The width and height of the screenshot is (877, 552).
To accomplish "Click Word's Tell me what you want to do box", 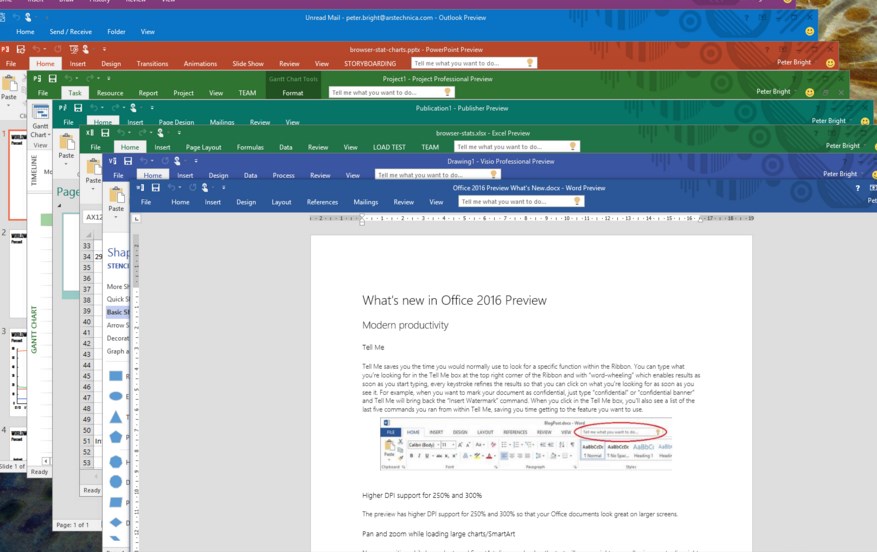I will pos(521,201).
